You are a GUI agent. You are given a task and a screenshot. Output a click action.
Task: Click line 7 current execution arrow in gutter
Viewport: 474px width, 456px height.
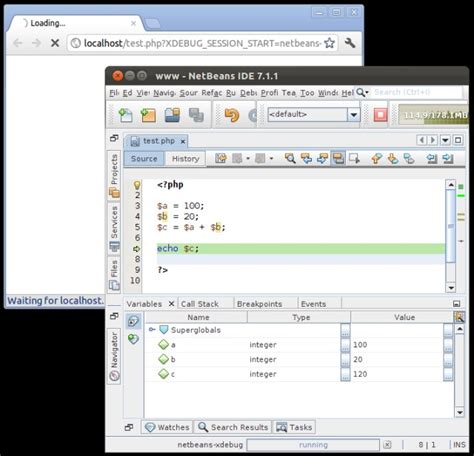coord(137,249)
